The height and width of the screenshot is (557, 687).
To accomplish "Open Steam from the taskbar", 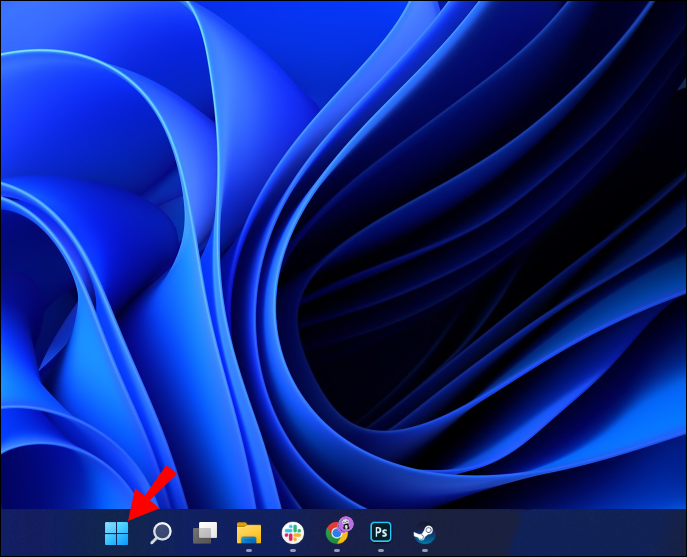I will coord(425,532).
